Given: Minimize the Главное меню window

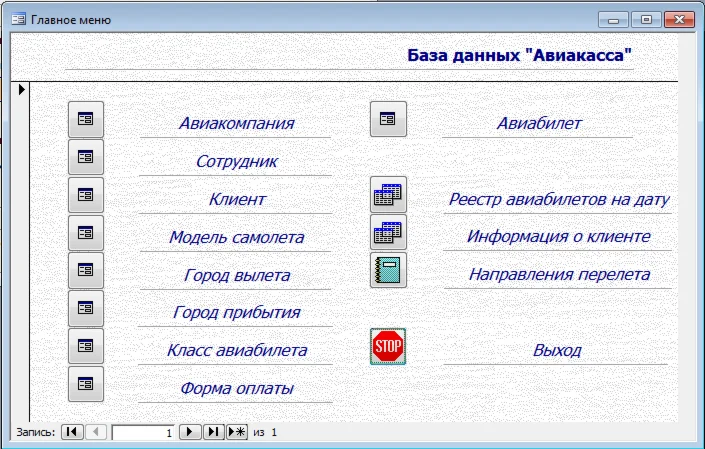Looking at the screenshot, I should coord(613,20).
